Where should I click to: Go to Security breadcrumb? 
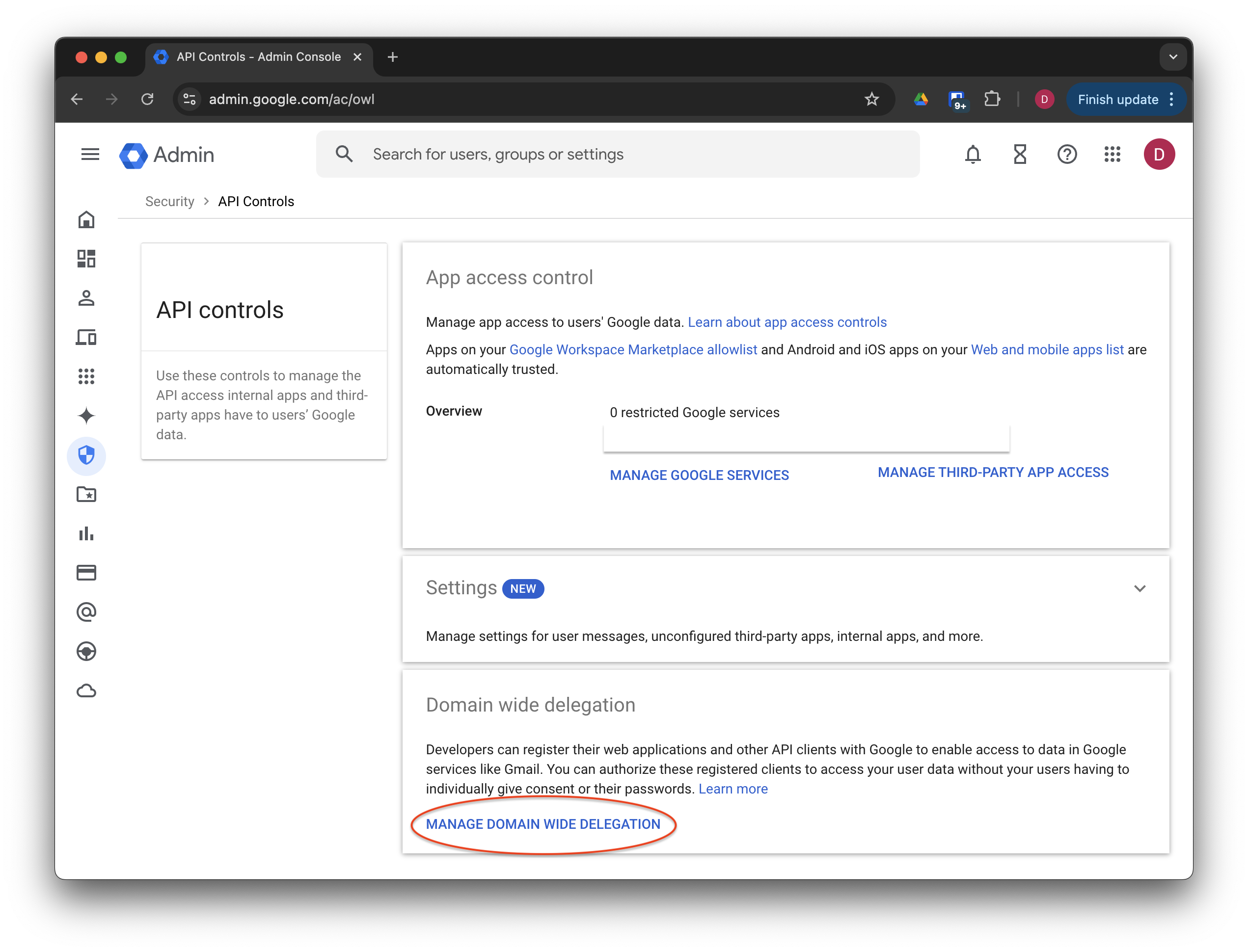169,201
